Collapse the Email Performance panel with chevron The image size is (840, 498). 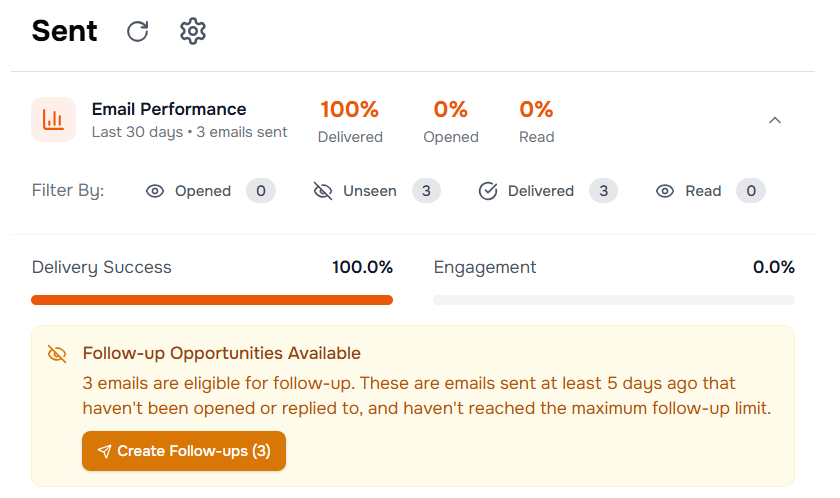tap(775, 120)
